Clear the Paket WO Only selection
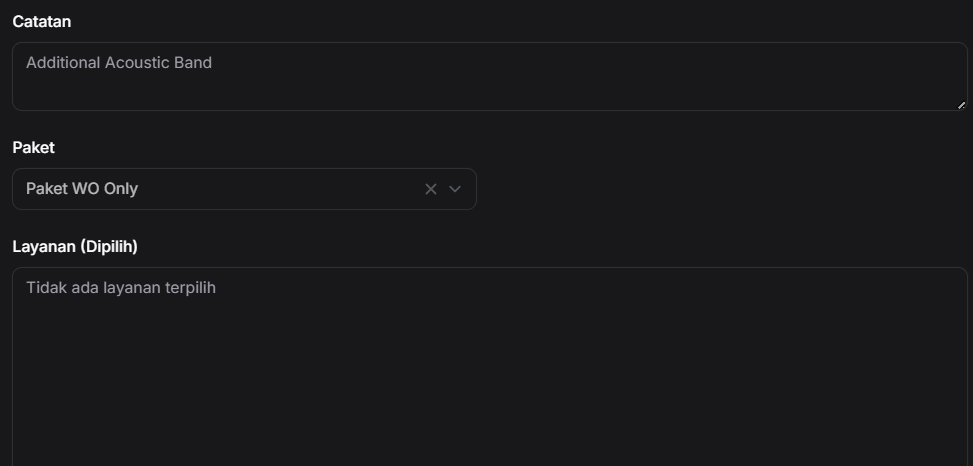The image size is (973, 466). 431,189
